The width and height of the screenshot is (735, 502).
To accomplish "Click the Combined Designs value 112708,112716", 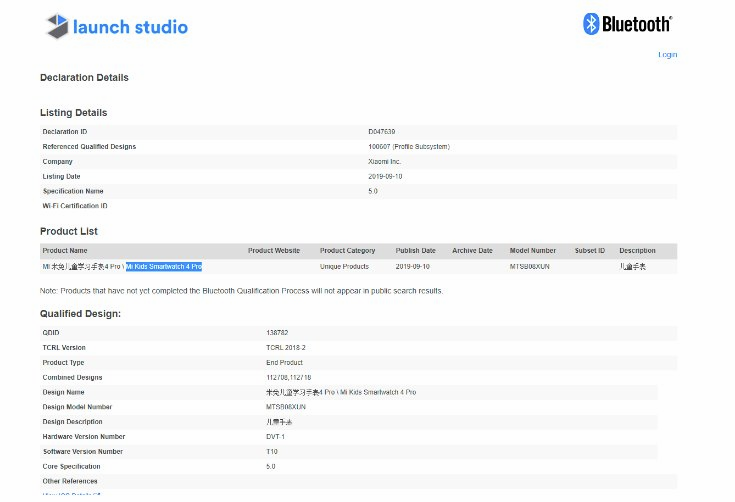I will 289,377.
